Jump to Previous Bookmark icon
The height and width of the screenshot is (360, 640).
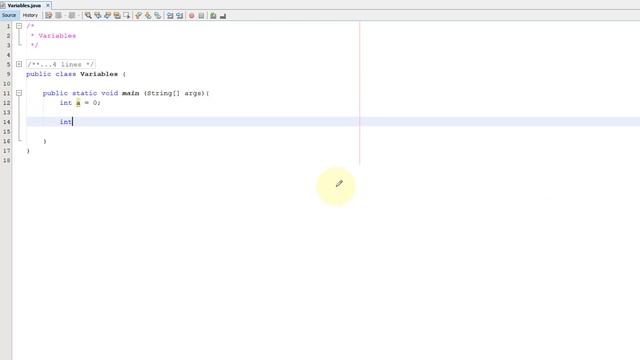[138, 16]
